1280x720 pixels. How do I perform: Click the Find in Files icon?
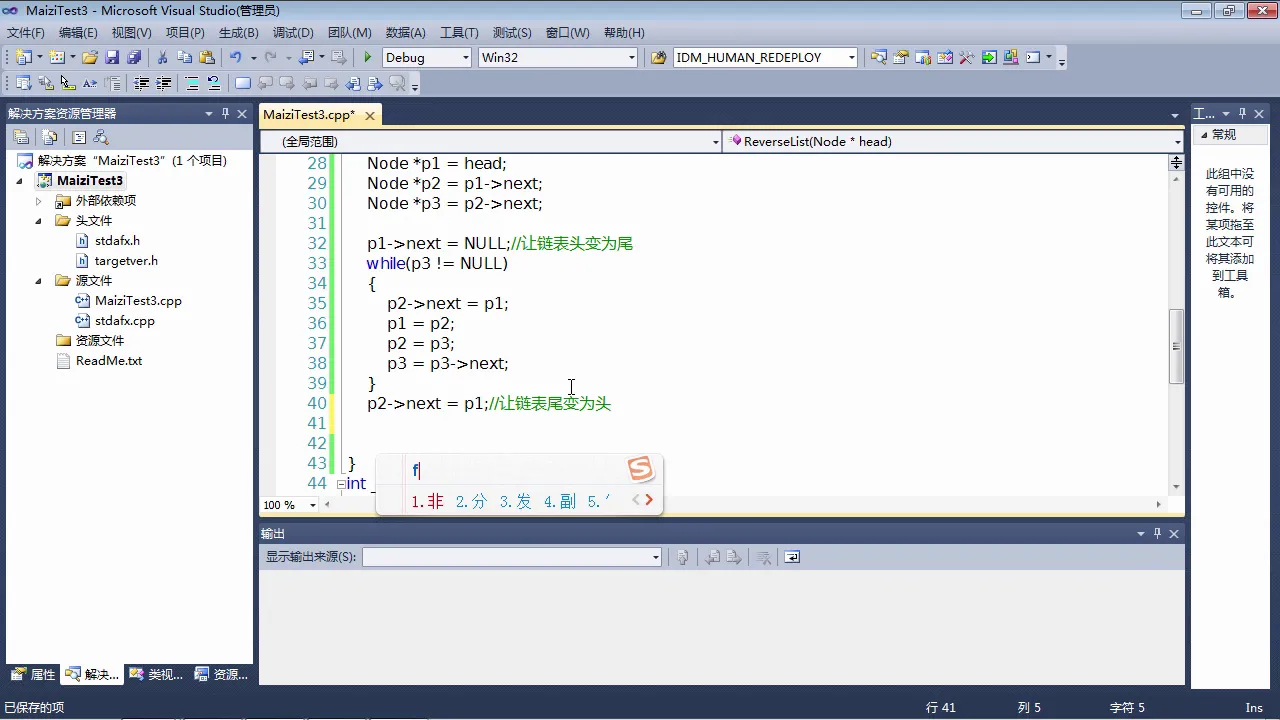point(658,57)
